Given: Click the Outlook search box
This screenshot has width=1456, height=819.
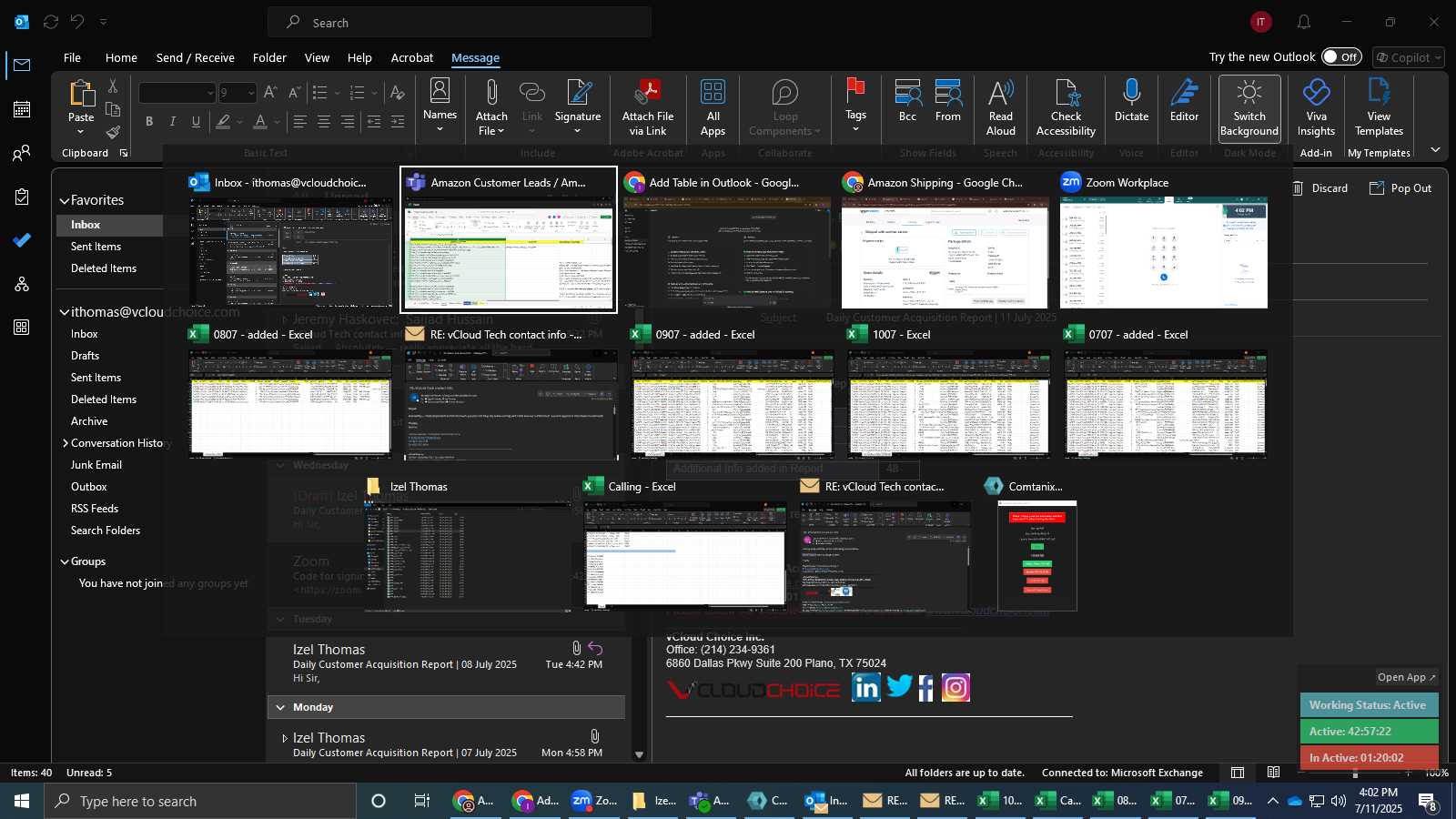Looking at the screenshot, I should [x=460, y=22].
